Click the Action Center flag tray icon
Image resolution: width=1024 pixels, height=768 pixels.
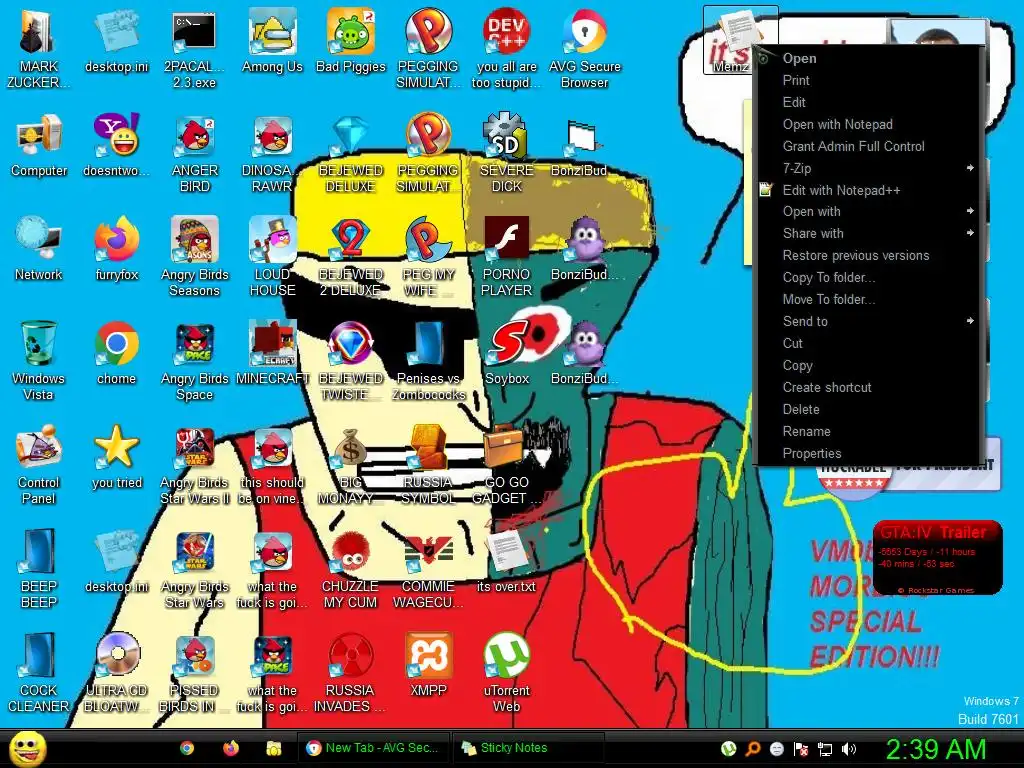801,749
